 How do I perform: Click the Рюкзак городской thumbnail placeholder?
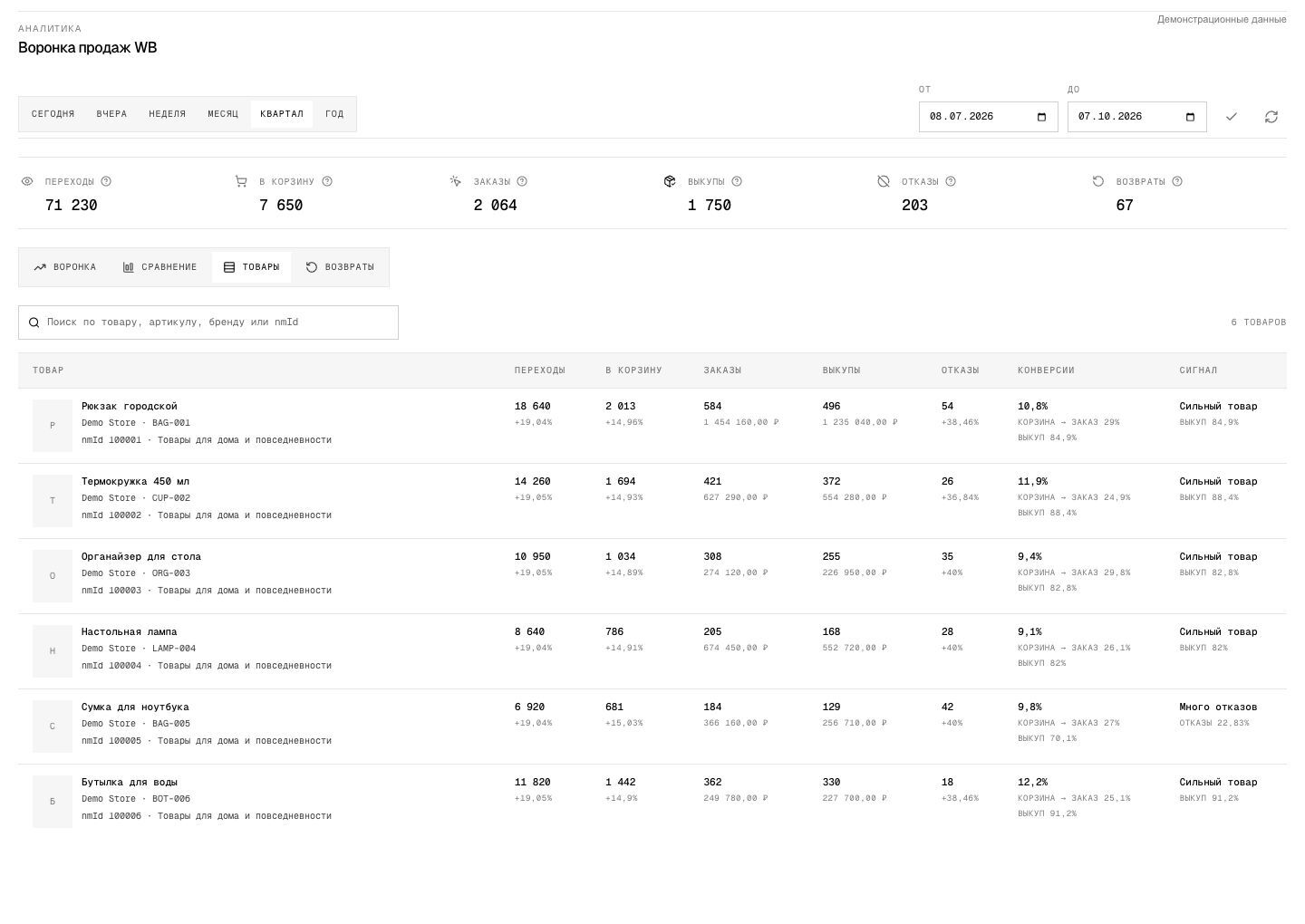(53, 426)
